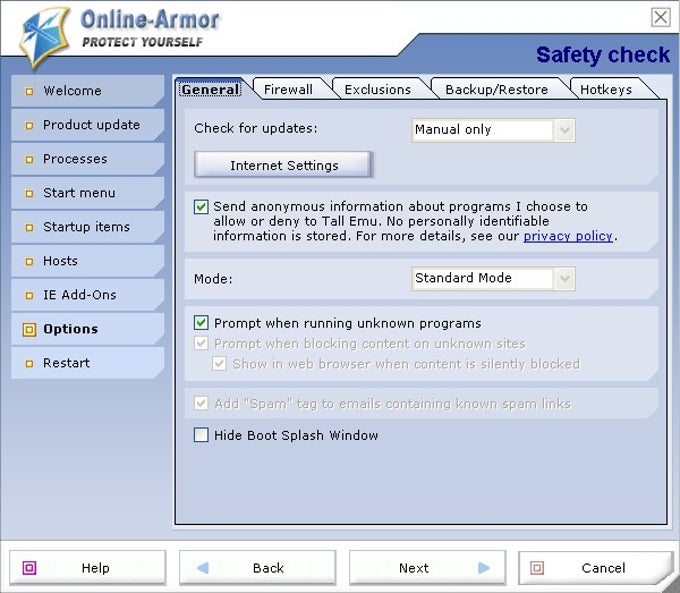The width and height of the screenshot is (680, 593).
Task: Click the "Mode:" label
Action: [x=213, y=279]
